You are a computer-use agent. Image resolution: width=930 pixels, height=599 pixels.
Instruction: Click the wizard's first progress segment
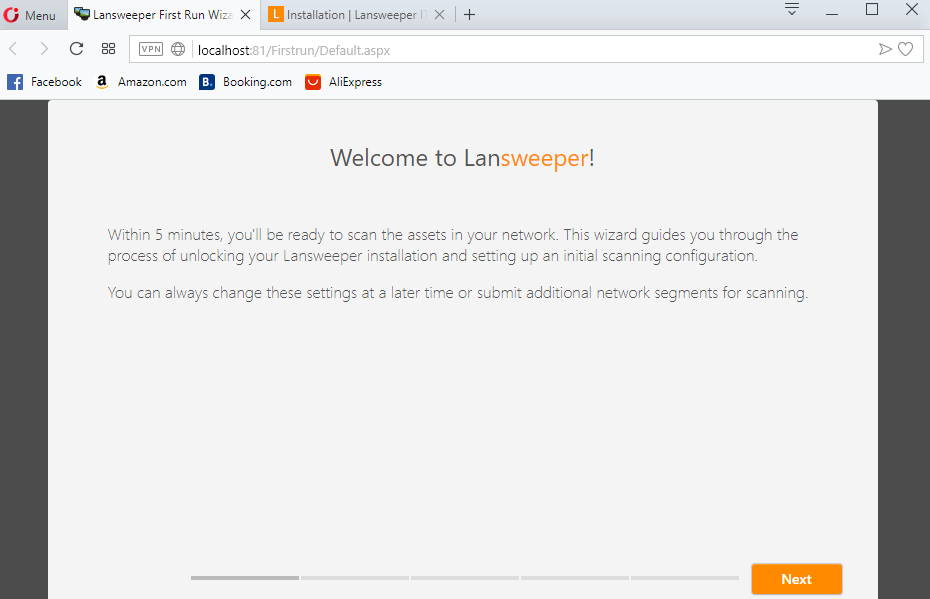click(x=245, y=578)
